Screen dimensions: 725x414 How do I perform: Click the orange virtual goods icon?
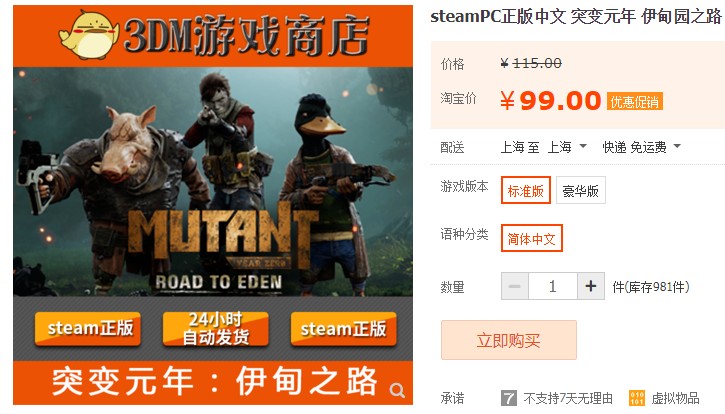click(637, 398)
